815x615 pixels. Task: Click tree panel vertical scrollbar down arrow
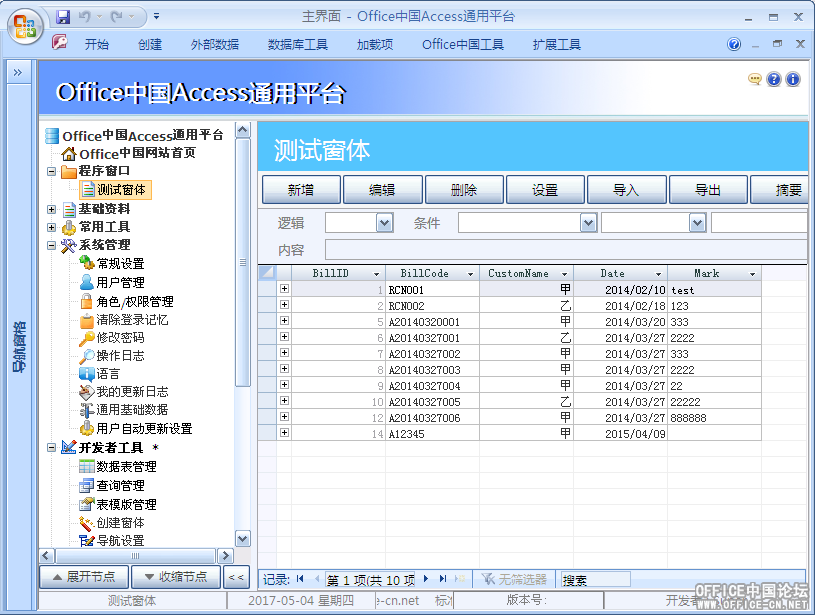(x=243, y=539)
